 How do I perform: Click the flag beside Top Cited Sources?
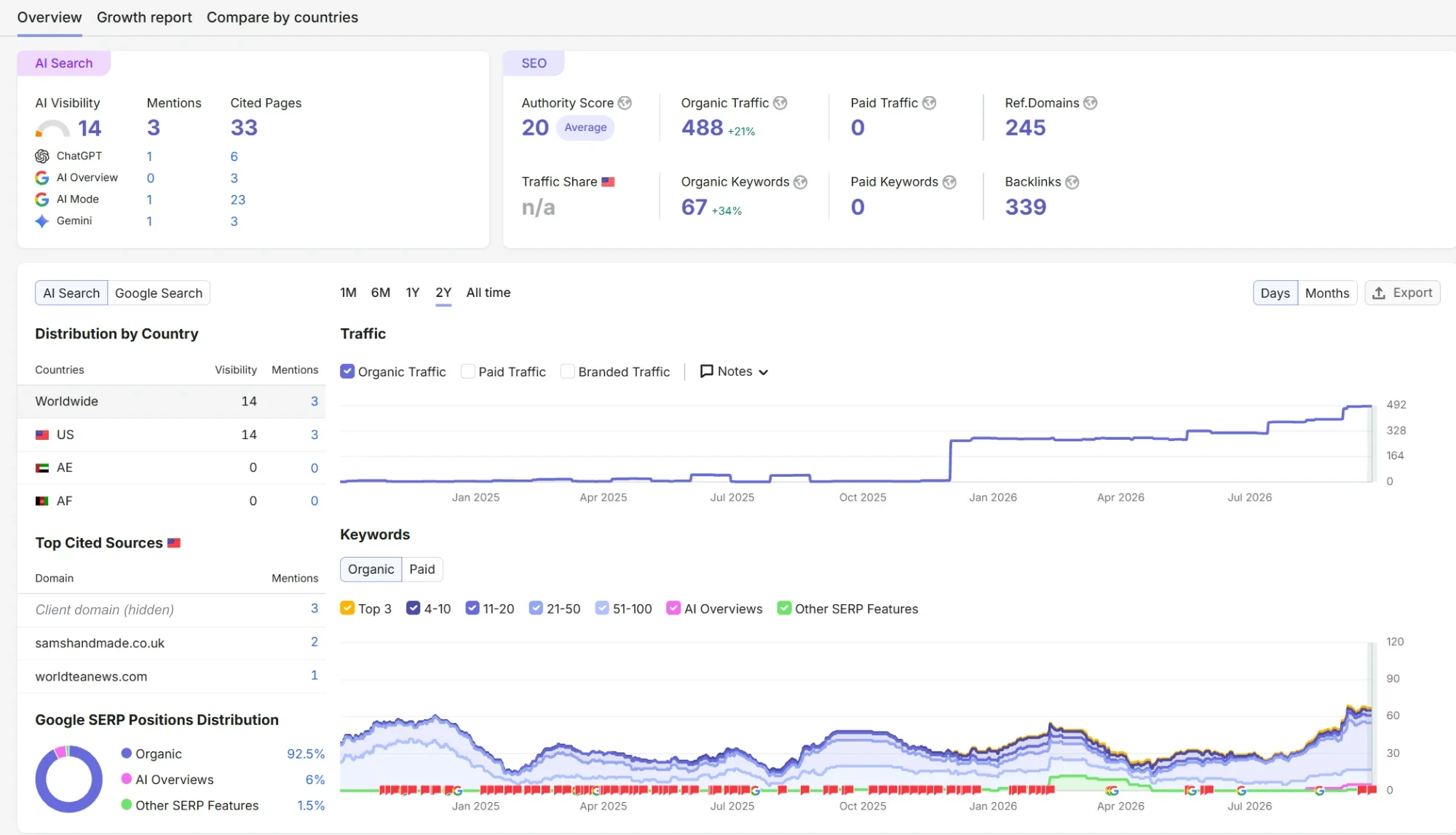coord(174,543)
